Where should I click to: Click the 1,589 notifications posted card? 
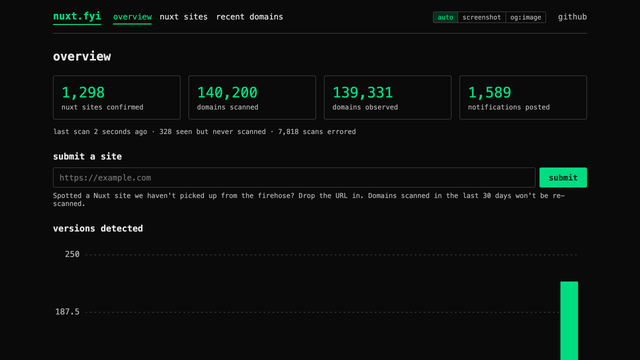pyautogui.click(x=523, y=98)
